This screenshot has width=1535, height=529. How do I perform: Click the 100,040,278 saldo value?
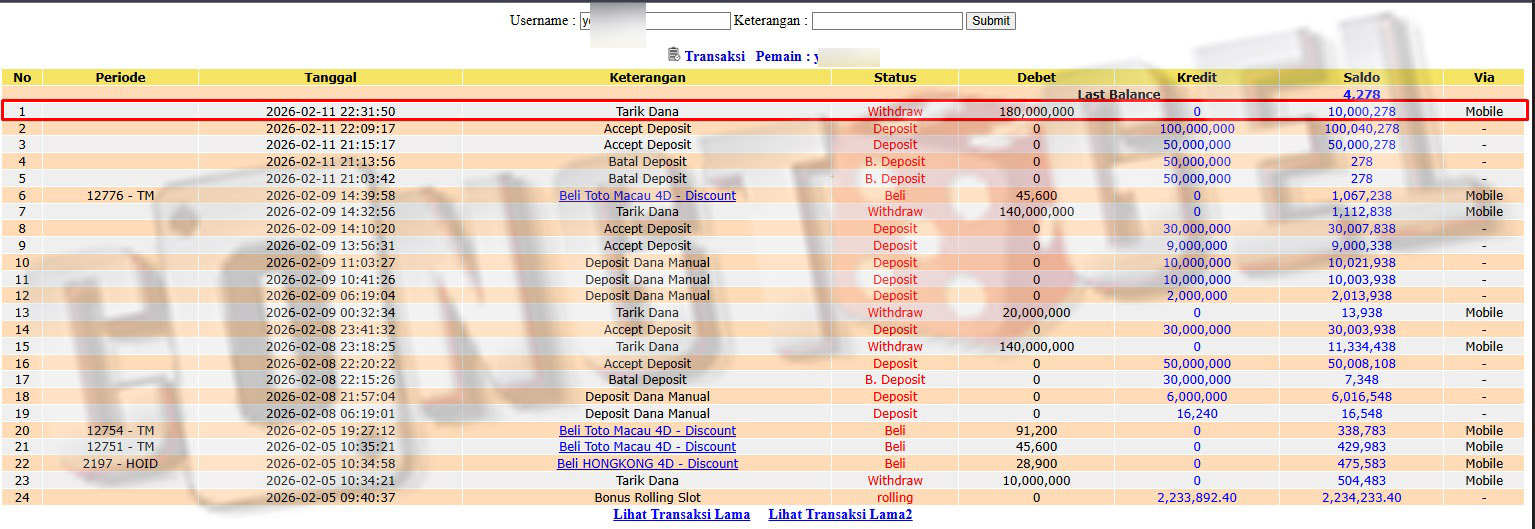[1361, 129]
